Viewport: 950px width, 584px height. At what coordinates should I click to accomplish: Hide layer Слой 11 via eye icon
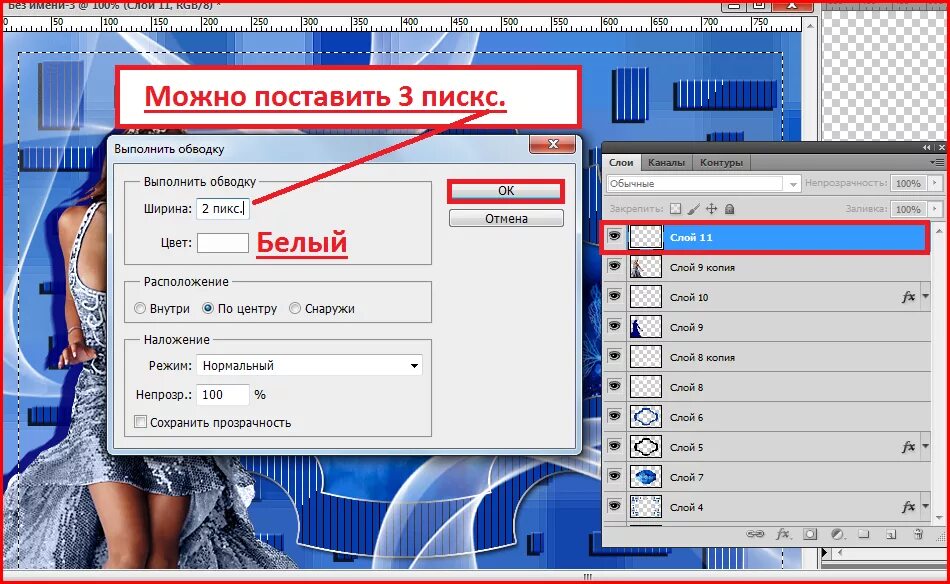point(614,236)
